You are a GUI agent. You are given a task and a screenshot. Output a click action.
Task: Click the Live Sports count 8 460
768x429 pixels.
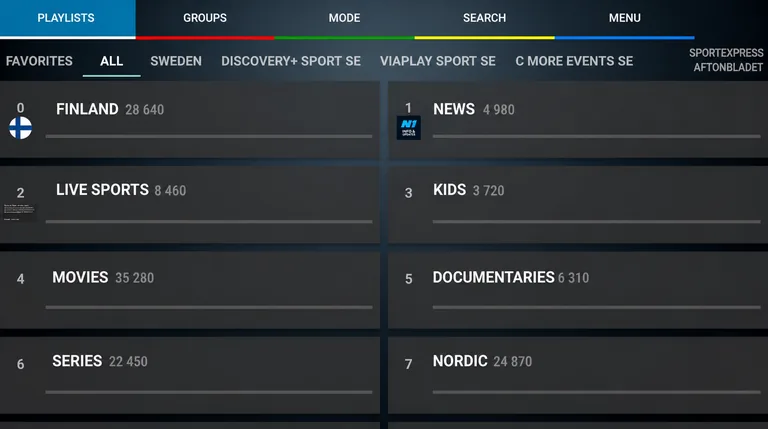coord(170,191)
